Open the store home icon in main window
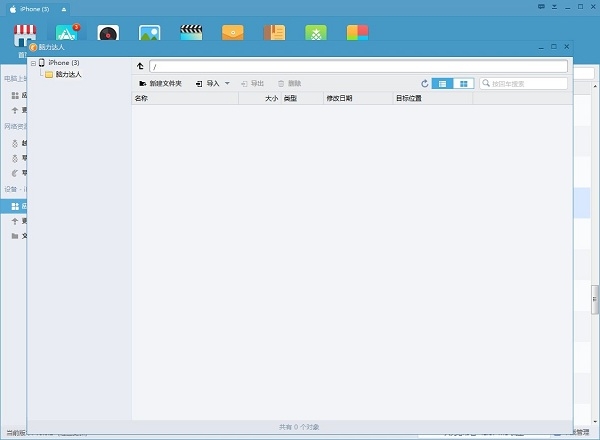This screenshot has height=440, width=600. click(x=25, y=34)
